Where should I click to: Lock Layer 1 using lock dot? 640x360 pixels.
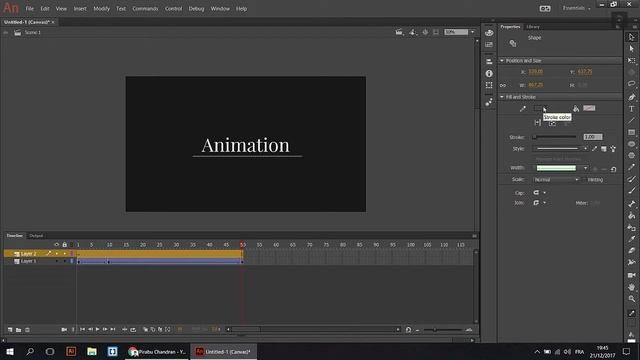coord(64,261)
